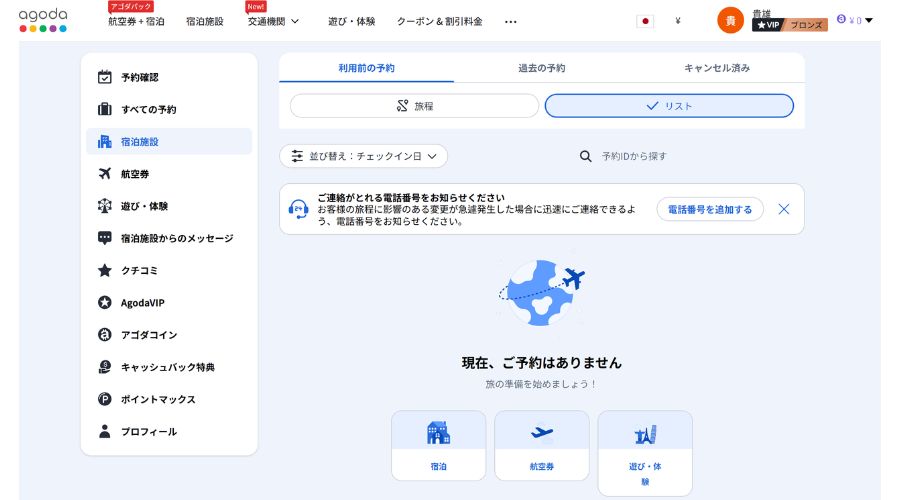Switch view to 旅程 itinerary

[x=414, y=106]
